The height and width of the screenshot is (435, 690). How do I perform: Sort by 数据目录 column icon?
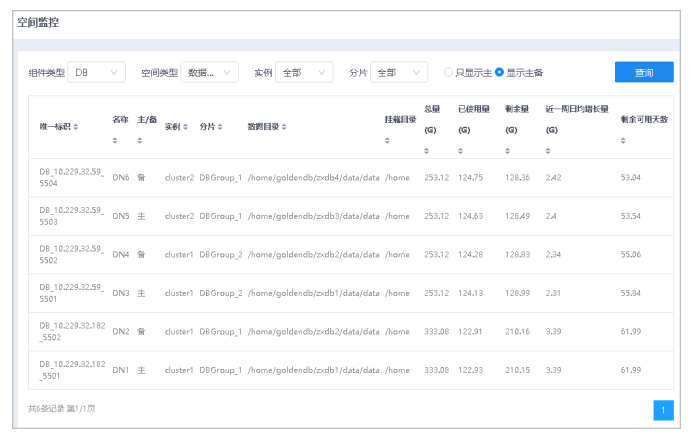[x=284, y=127]
